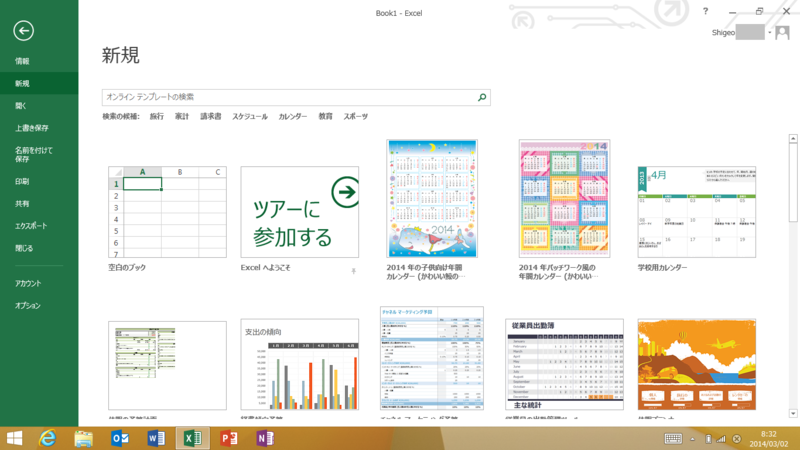Select the 学校用カレンダー template
This screenshot has height=450, width=800.
[697, 212]
